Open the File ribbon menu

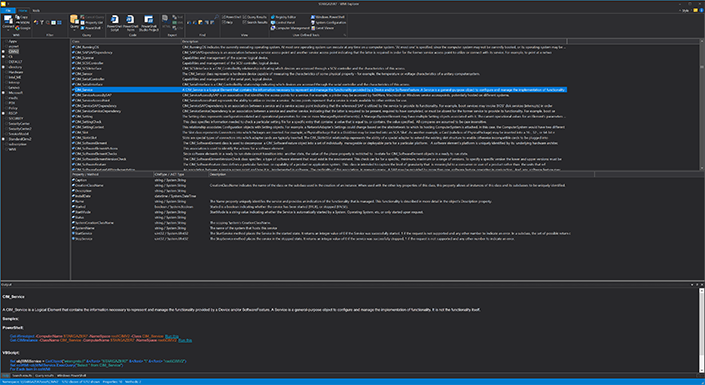pyautogui.click(x=8, y=10)
